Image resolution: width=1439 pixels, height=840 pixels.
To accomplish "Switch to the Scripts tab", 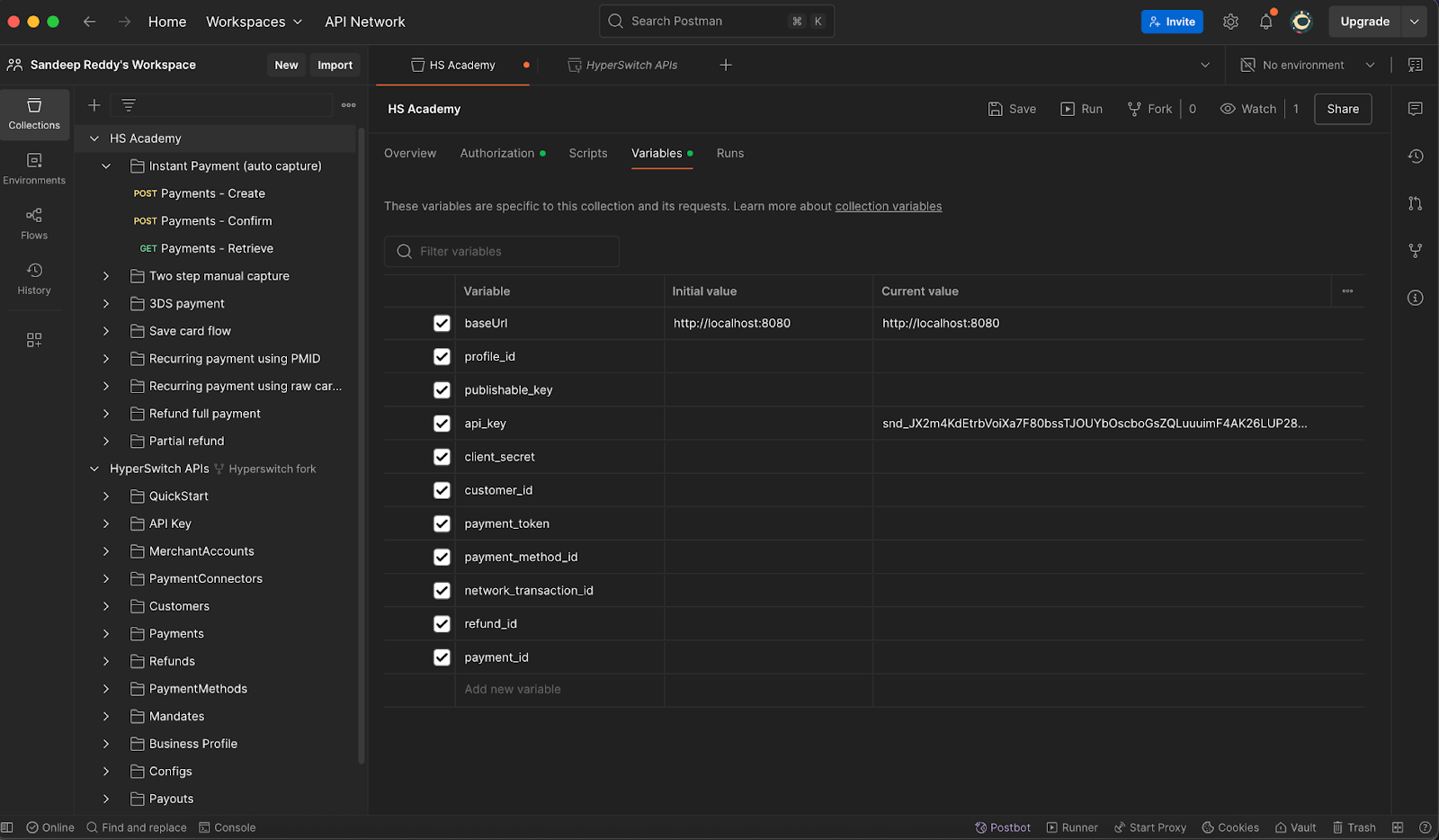I will (x=587, y=153).
